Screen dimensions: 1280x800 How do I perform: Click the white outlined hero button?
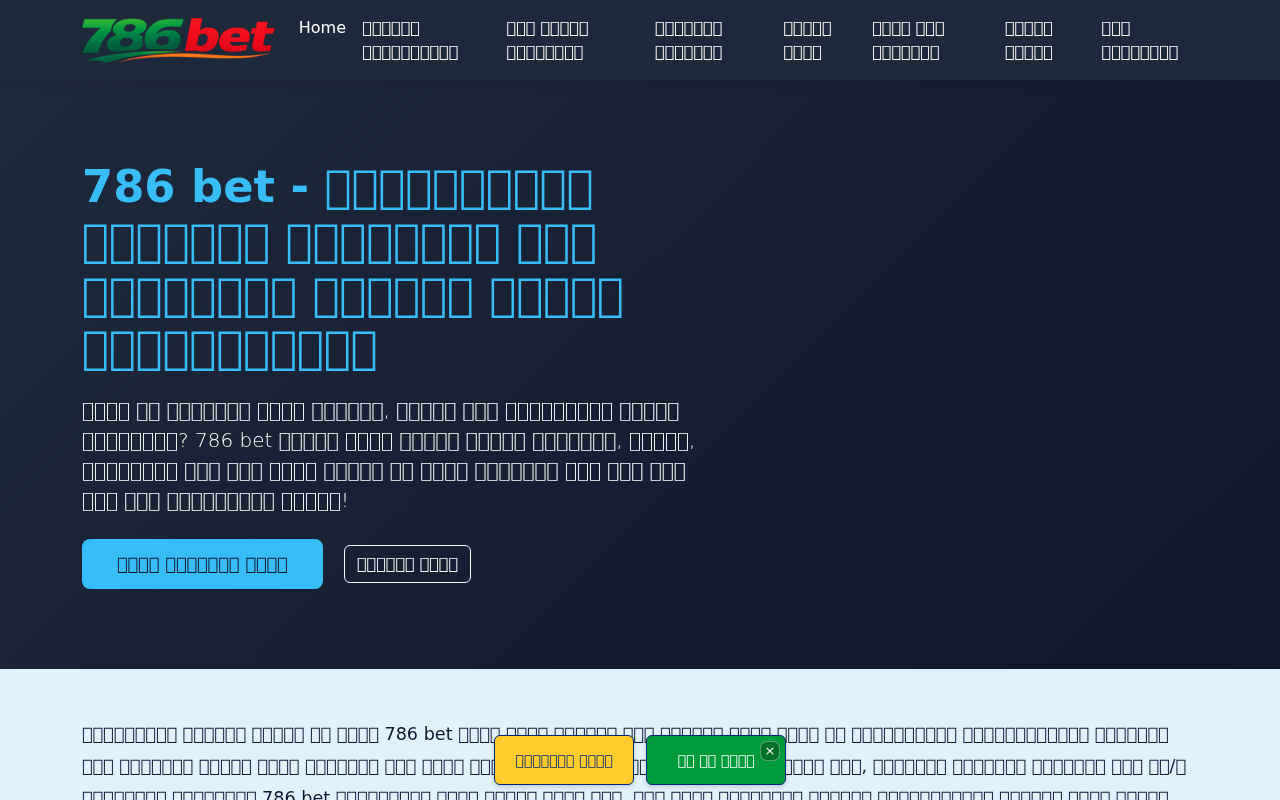(x=407, y=564)
